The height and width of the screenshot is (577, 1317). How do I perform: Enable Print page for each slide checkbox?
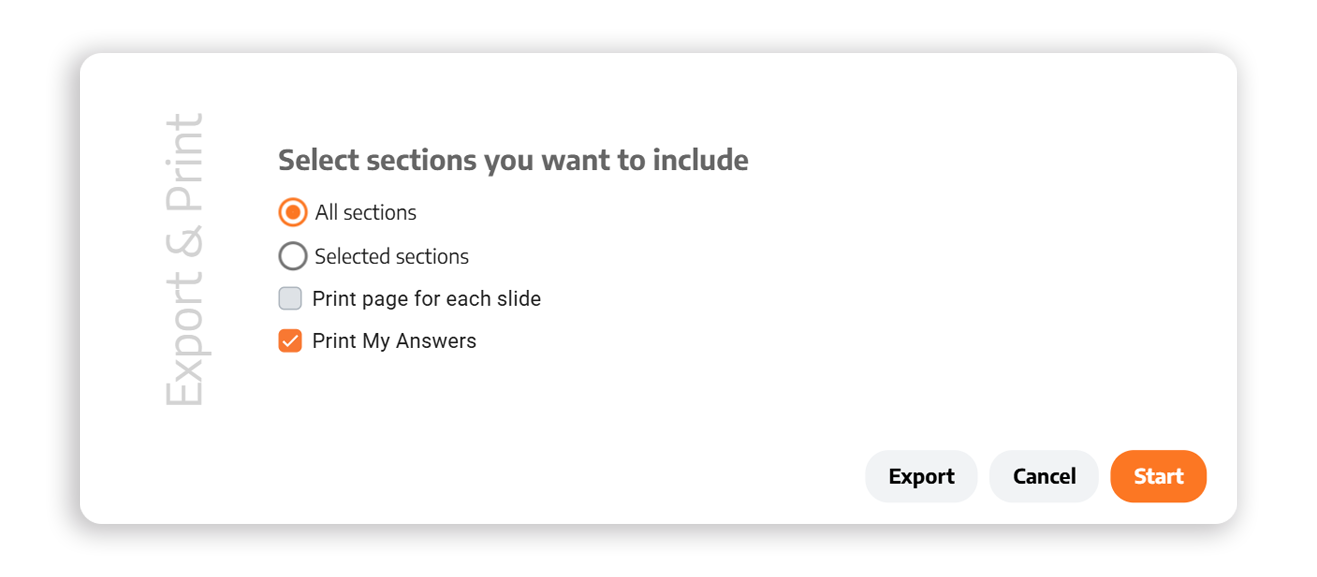click(x=290, y=298)
